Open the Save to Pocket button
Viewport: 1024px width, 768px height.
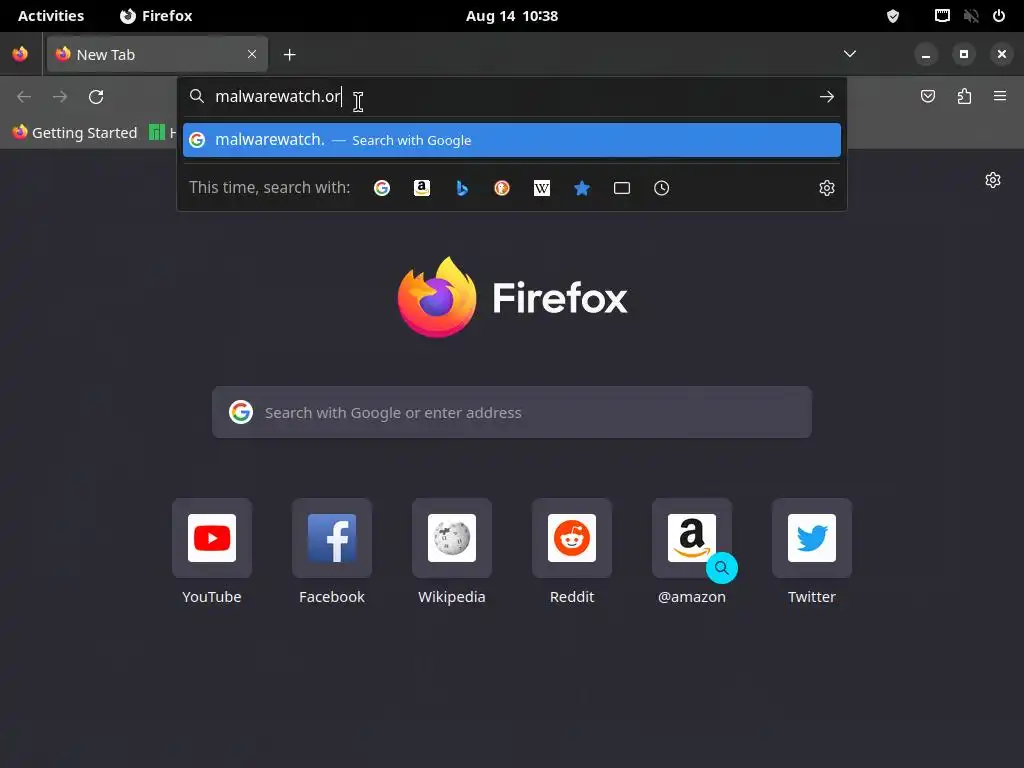928,97
